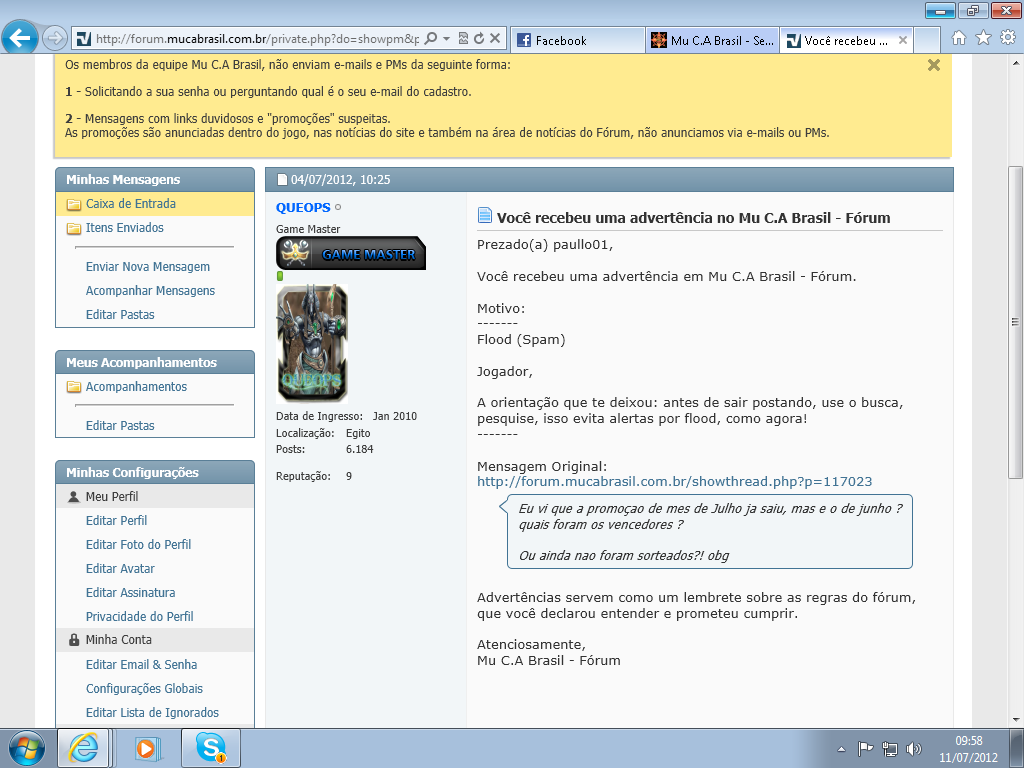Switch to the Mu C.A Brasil tab

coord(710,40)
